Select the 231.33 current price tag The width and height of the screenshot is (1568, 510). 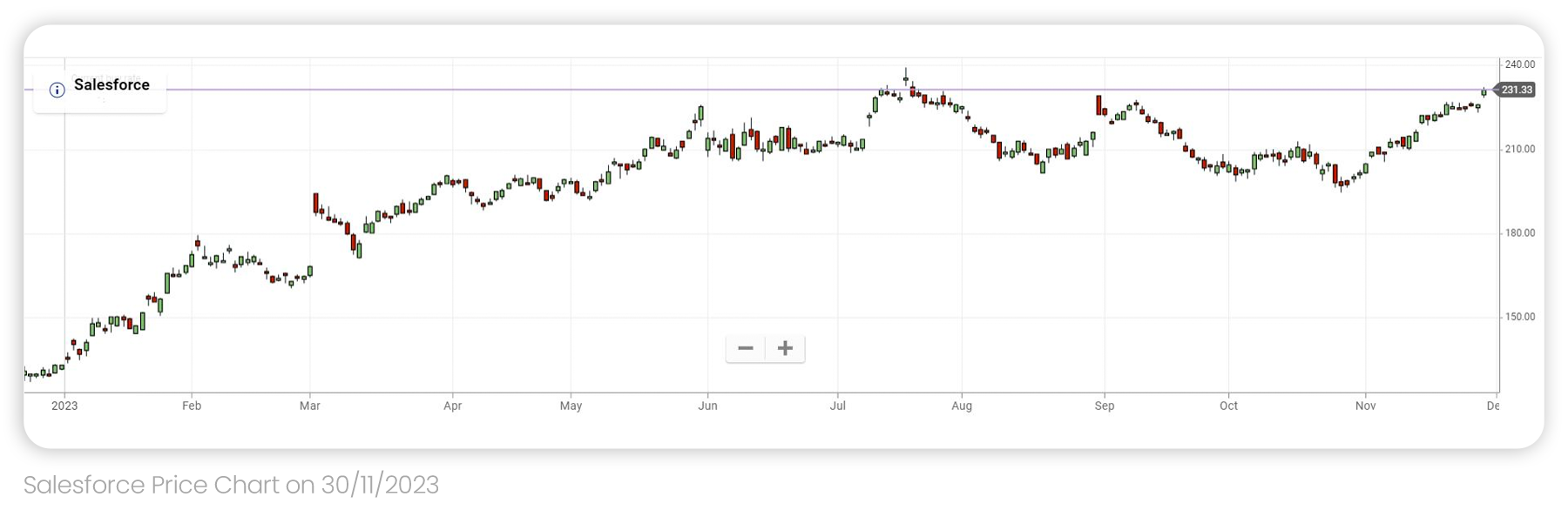(x=1516, y=90)
